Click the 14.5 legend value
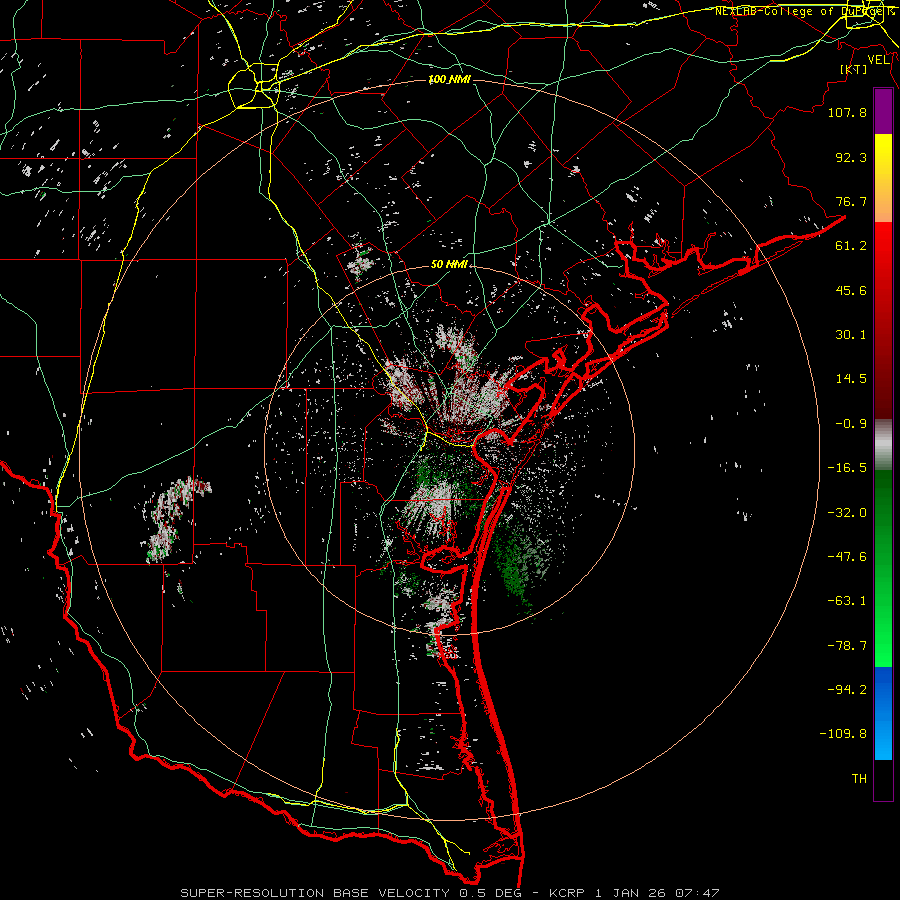The width and height of the screenshot is (900, 900). (x=851, y=379)
